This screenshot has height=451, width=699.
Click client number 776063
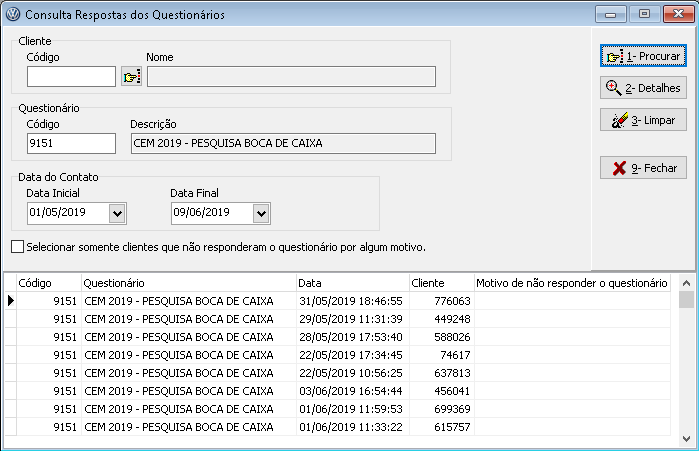pyautogui.click(x=452, y=301)
